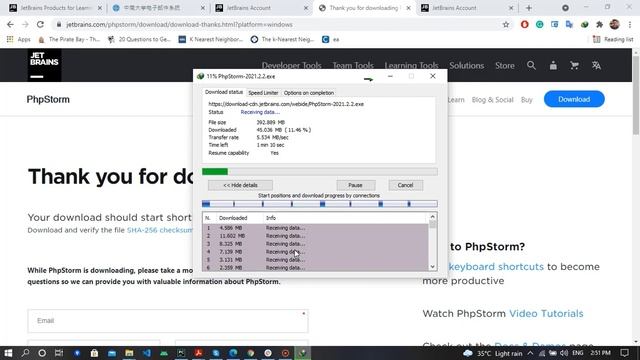
Task: Open Developer Tools menu on JetBrains site
Action: pos(291,65)
